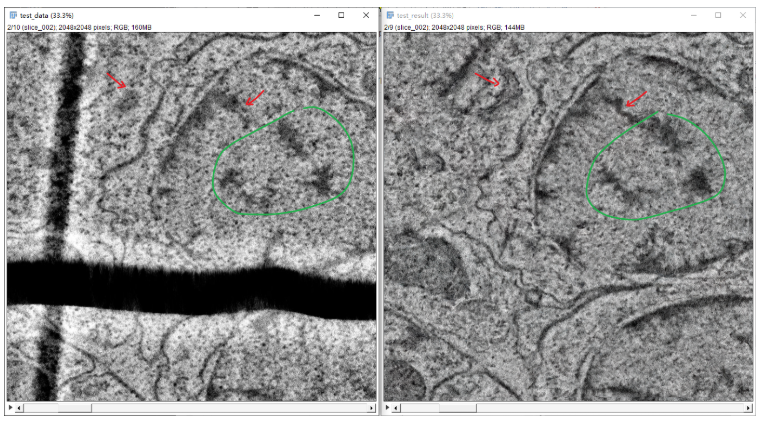Screen dimensions: 762x421
Task: Maximize the test_data window
Action: (x=341, y=16)
